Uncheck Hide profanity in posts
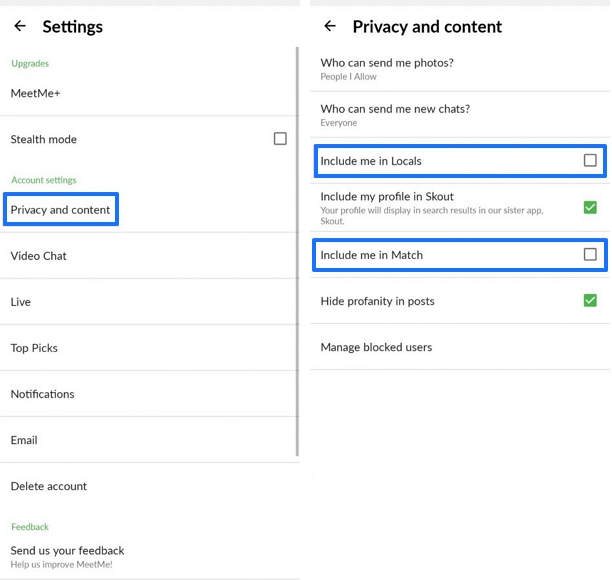This screenshot has width=612, height=580. [590, 300]
